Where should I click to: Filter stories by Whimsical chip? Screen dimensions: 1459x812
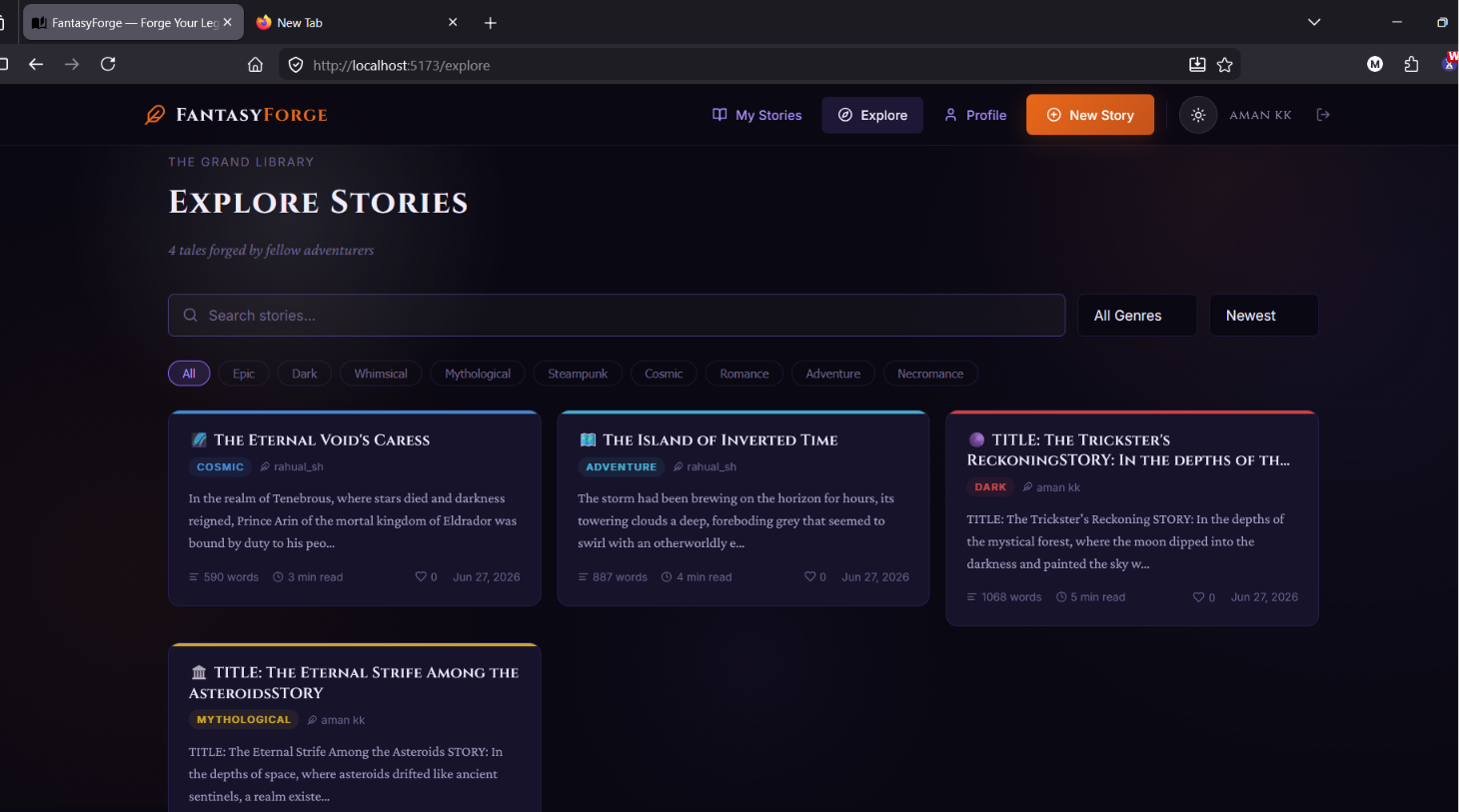381,374
